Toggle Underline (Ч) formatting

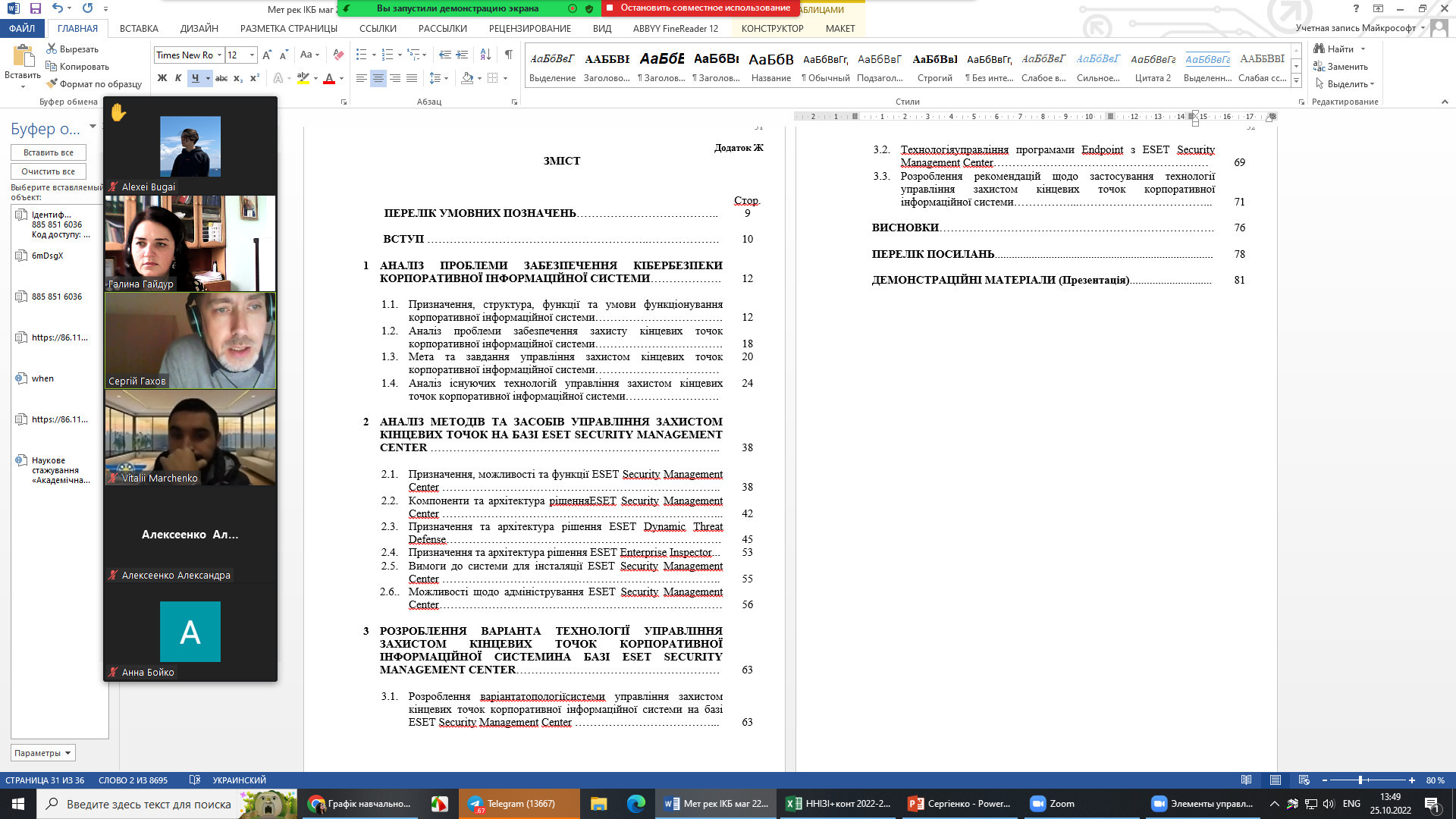[x=195, y=78]
